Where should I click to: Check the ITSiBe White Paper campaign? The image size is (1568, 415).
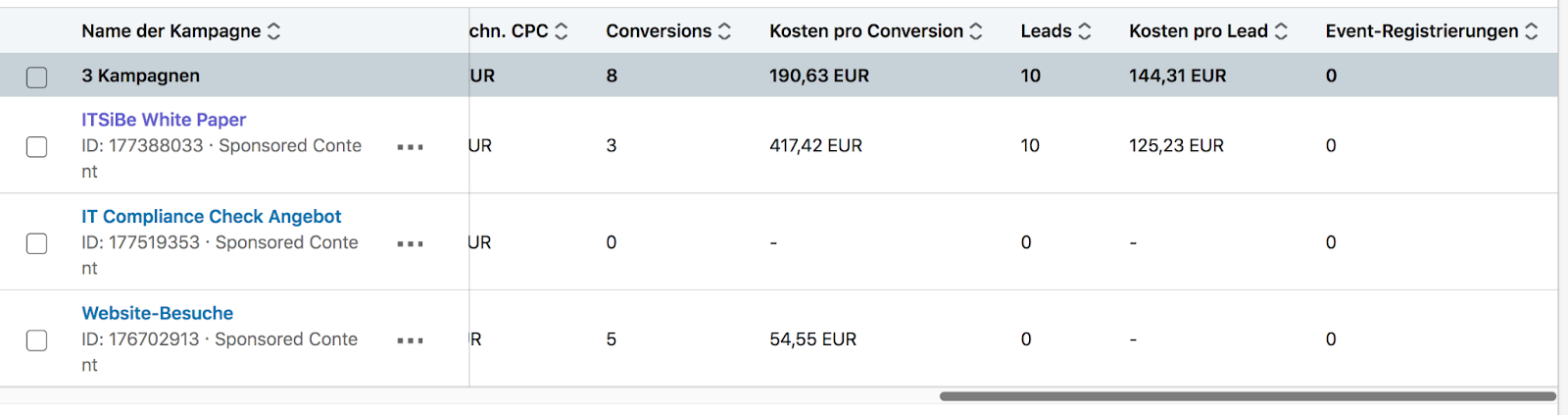(x=36, y=147)
